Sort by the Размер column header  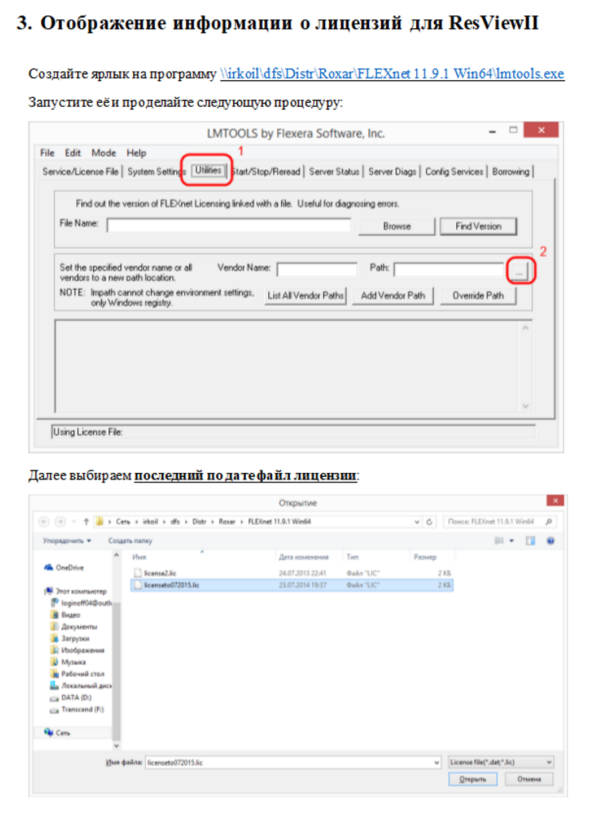425,557
